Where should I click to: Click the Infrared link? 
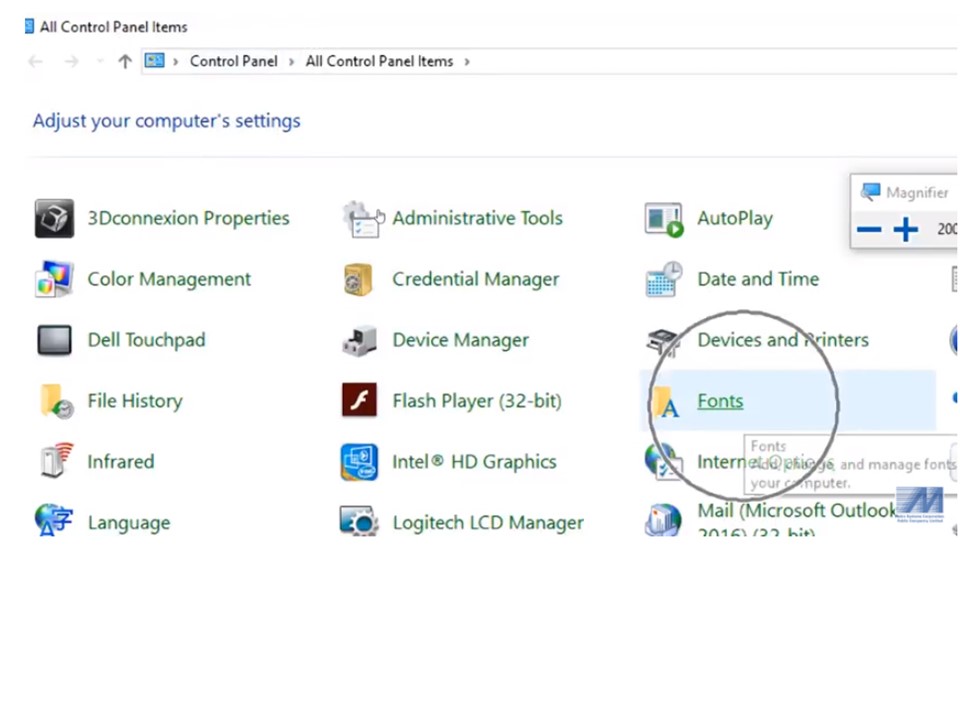click(121, 462)
